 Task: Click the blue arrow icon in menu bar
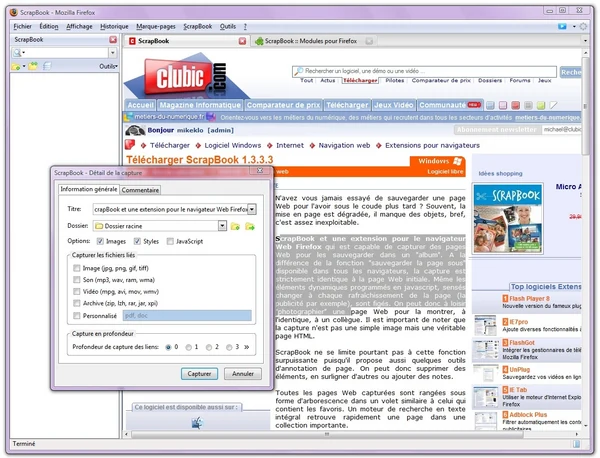pos(562,26)
